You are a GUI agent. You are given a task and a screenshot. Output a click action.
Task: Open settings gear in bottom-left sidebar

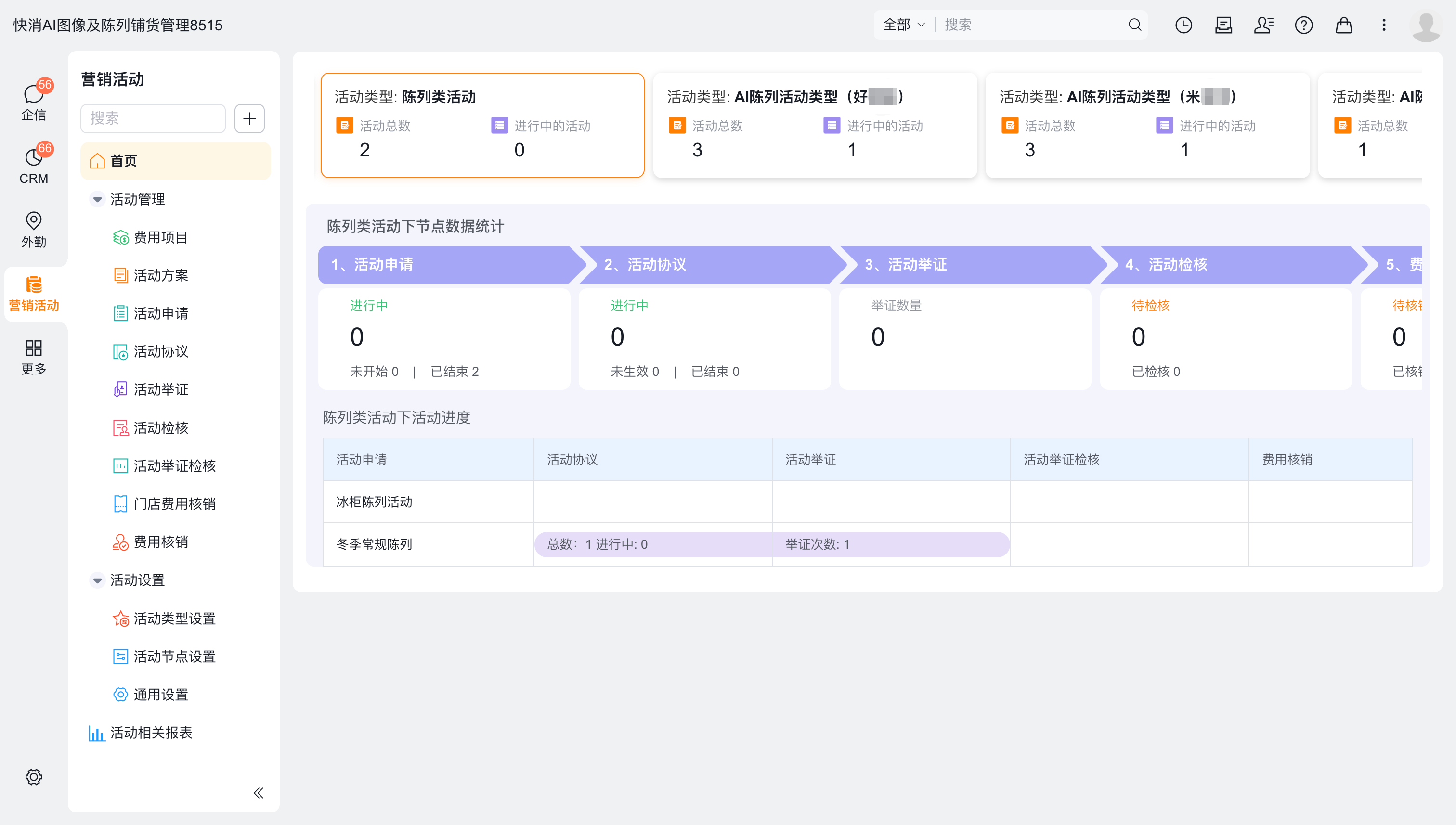coord(33,777)
